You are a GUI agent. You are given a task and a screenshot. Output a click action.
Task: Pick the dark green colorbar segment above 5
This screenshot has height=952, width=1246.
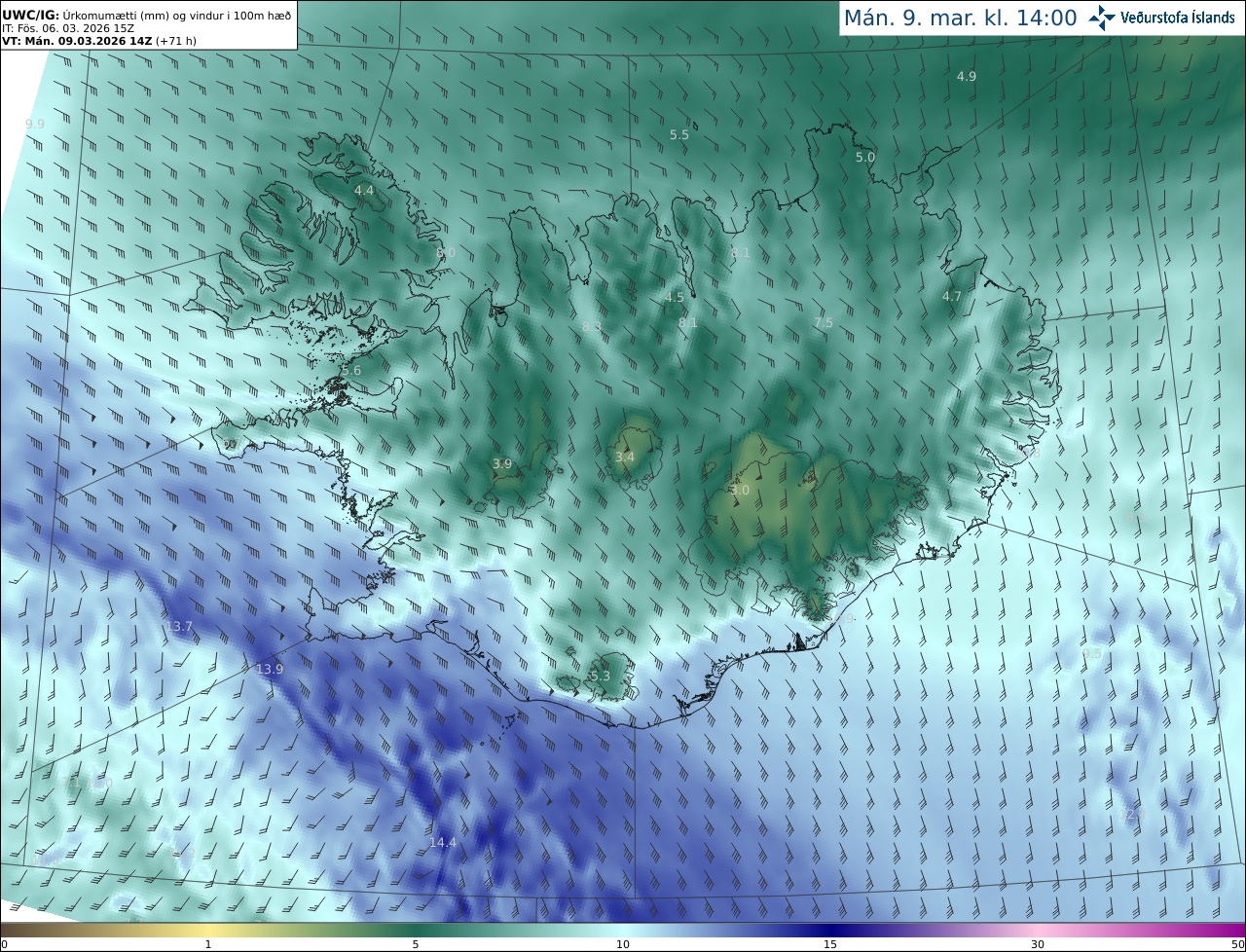point(416,930)
